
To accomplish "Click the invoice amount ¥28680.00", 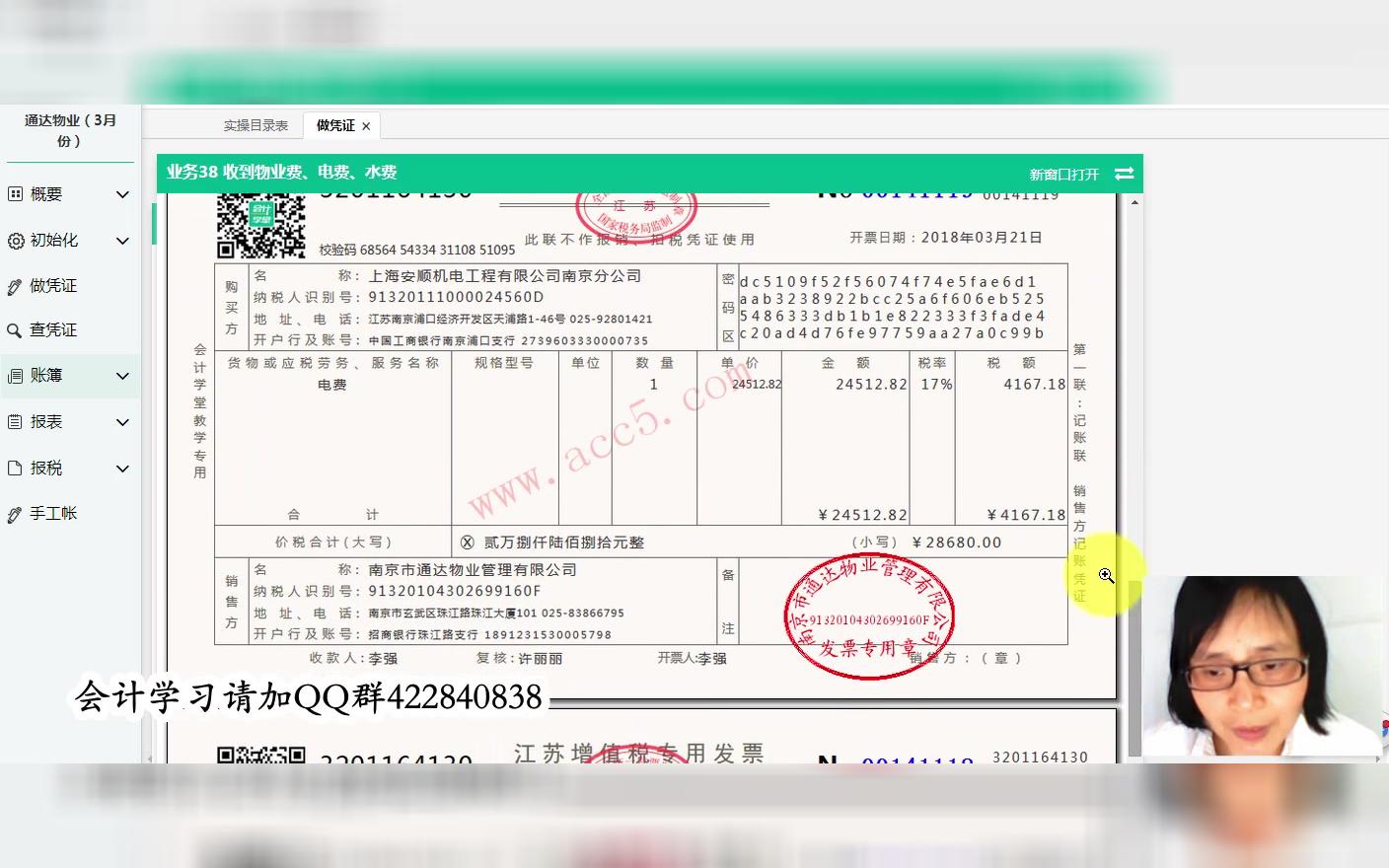I will click(957, 542).
